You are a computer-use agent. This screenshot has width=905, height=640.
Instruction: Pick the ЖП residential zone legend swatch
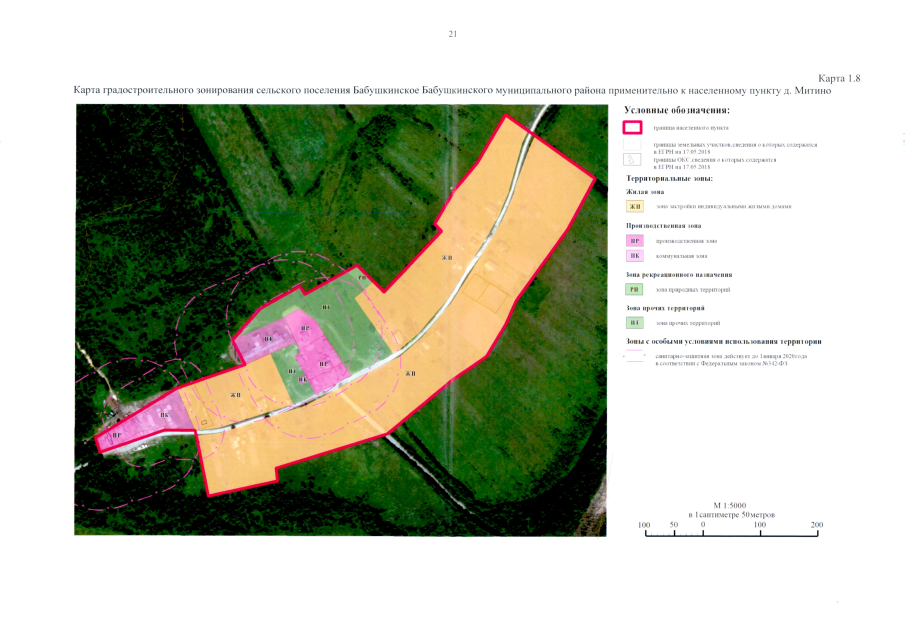[x=633, y=207]
